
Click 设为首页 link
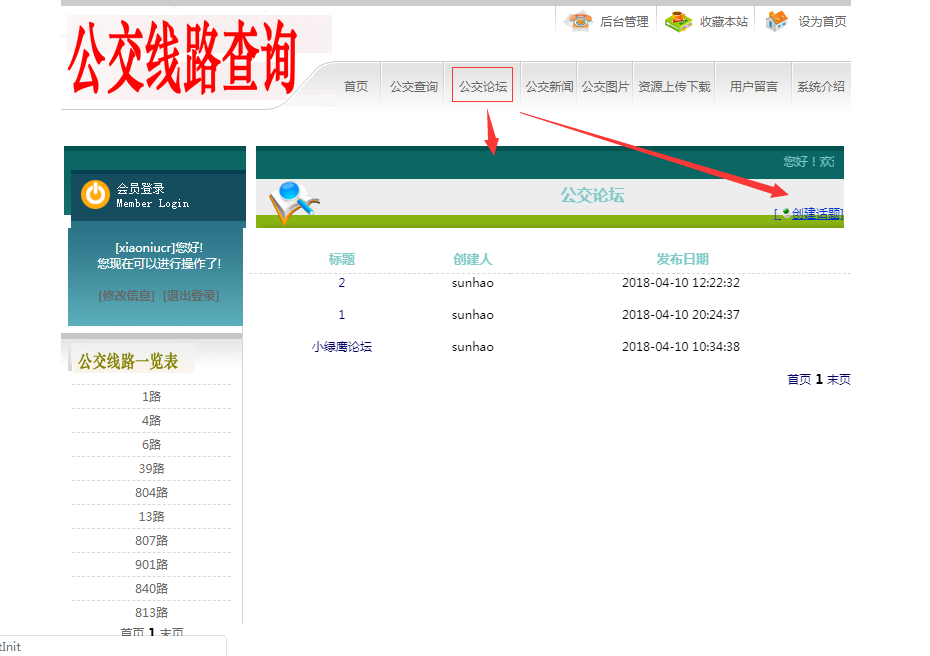point(822,22)
